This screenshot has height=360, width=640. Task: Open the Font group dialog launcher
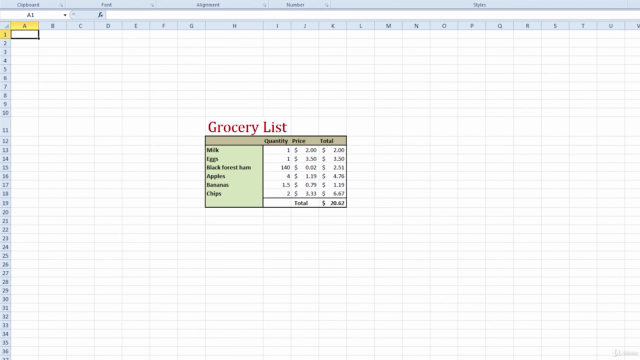point(152,5)
